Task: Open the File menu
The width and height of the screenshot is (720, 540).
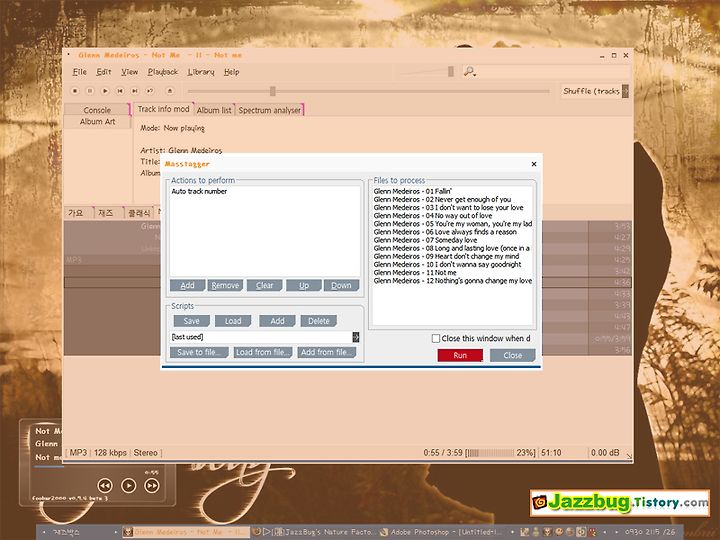Action: pyautogui.click(x=79, y=72)
